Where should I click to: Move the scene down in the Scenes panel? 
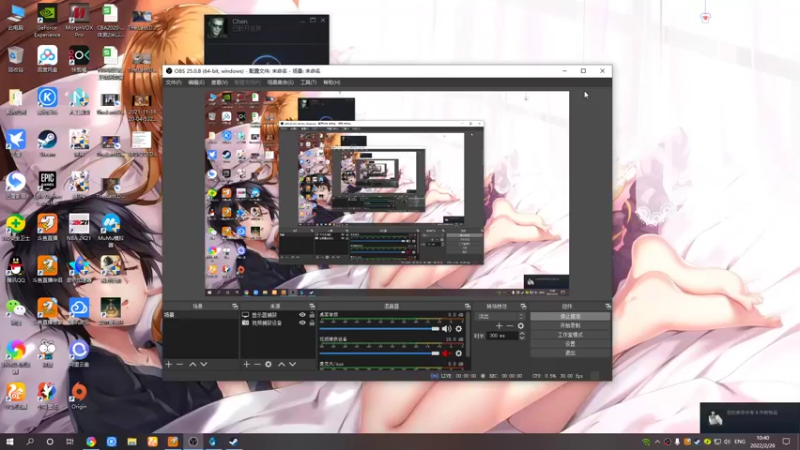pos(204,364)
